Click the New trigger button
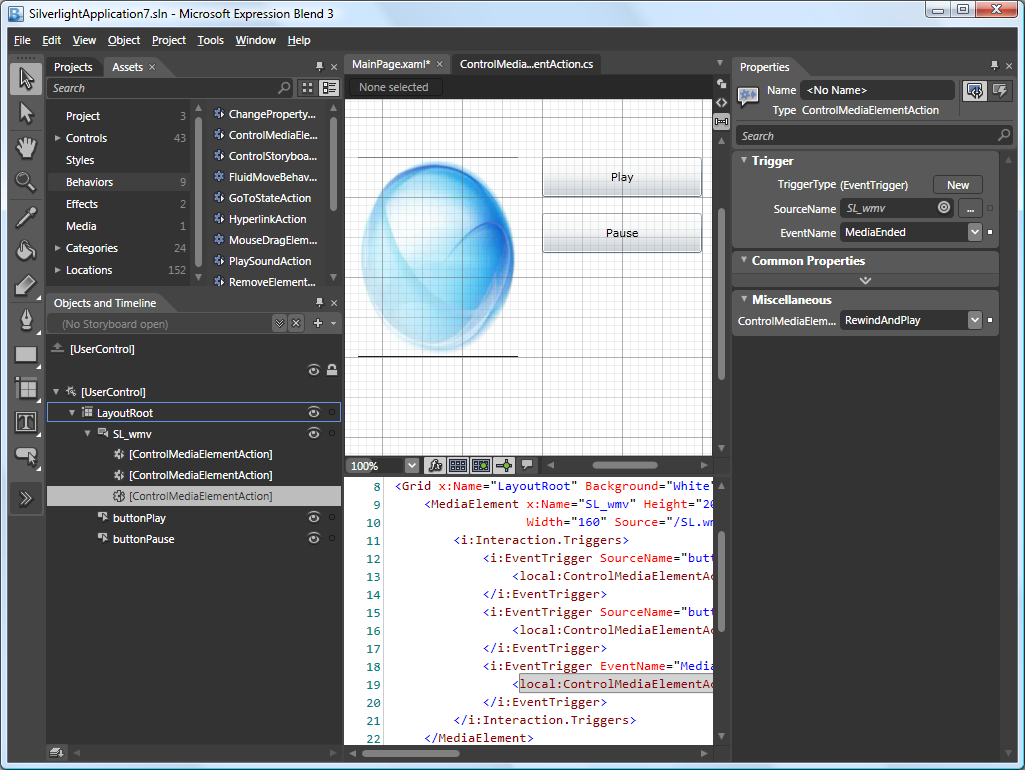Image resolution: width=1025 pixels, height=770 pixels. click(957, 185)
